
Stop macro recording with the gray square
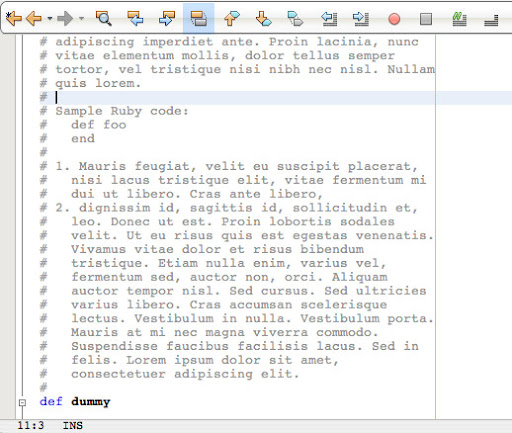[x=426, y=19]
